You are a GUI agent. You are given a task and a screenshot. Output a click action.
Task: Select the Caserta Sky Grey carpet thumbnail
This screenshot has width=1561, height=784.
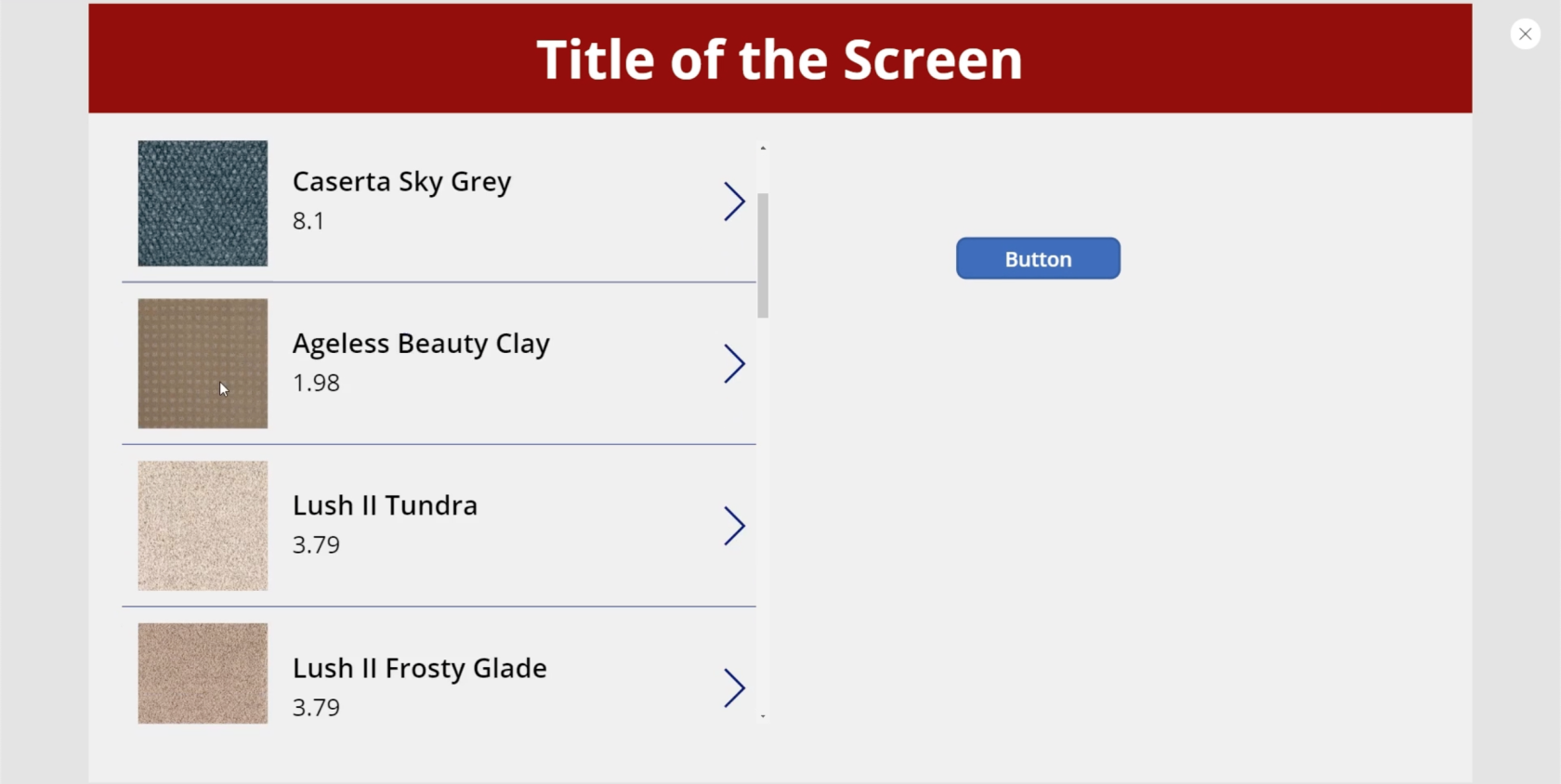coord(203,203)
